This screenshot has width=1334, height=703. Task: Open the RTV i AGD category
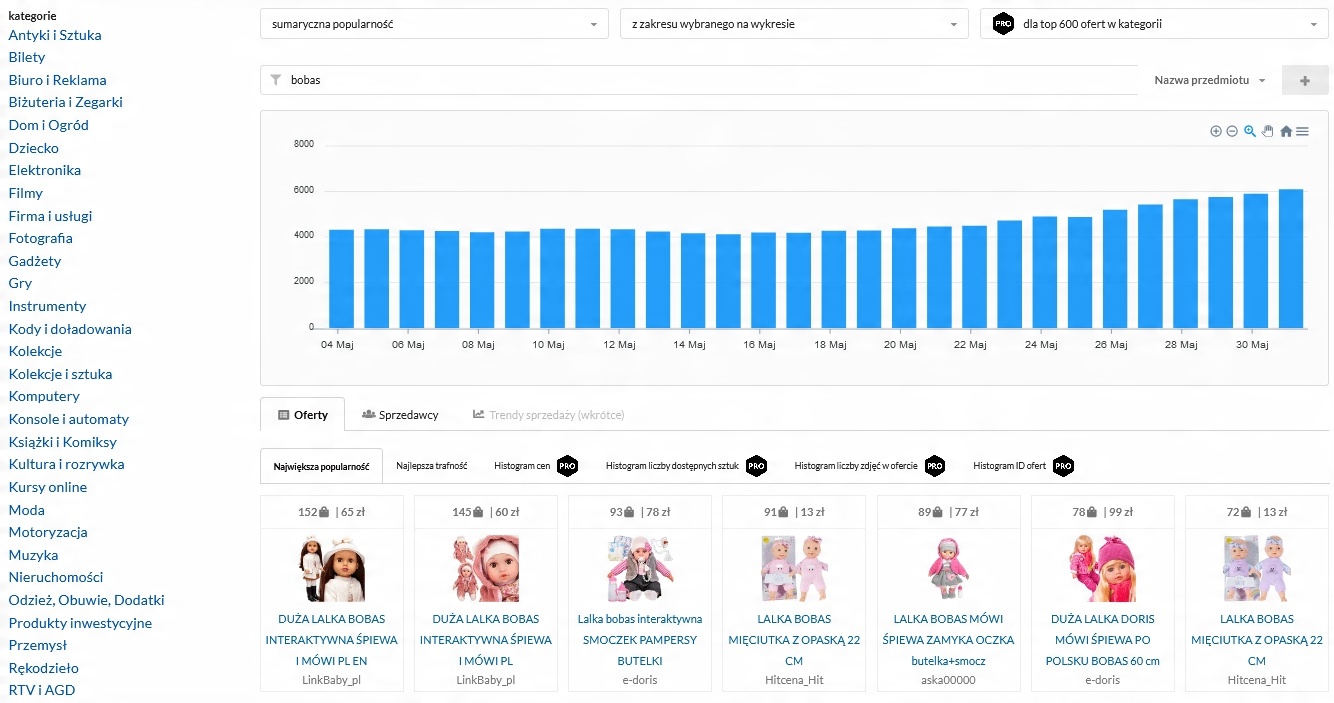pyautogui.click(x=42, y=690)
